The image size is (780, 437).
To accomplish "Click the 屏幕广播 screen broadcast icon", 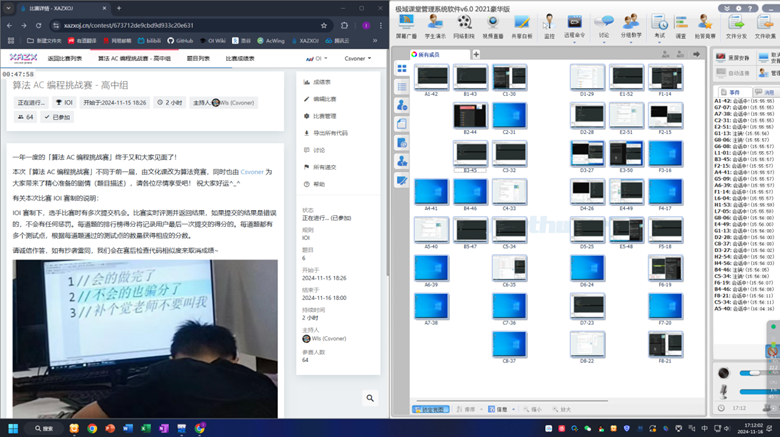I will pyautogui.click(x=407, y=24).
